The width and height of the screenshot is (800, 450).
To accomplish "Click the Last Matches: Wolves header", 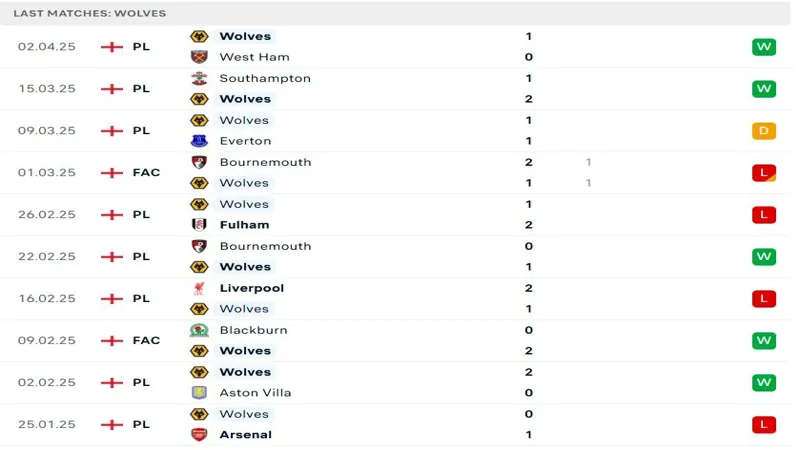I will click(x=90, y=13).
